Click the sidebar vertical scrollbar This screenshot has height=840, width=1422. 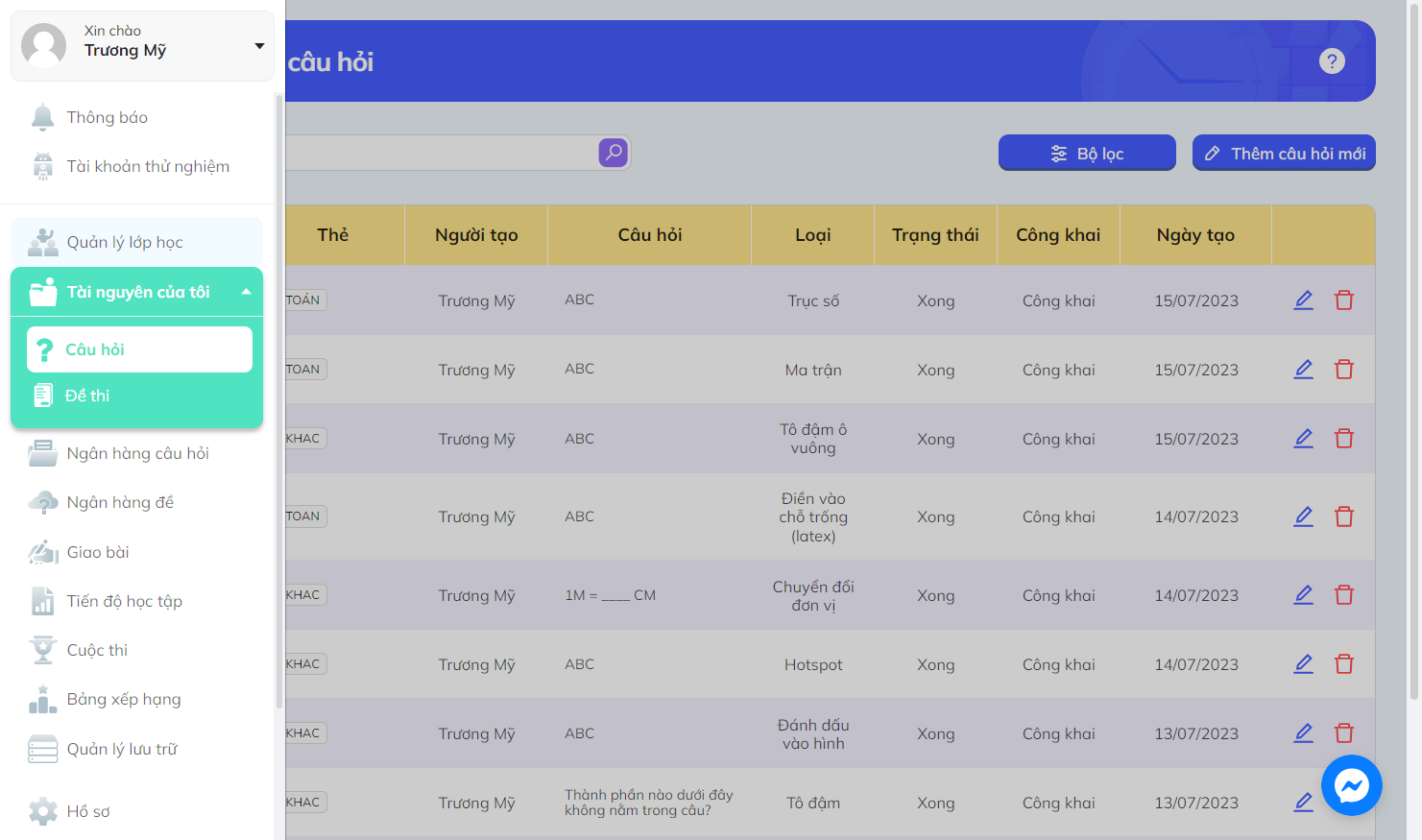tap(279, 400)
